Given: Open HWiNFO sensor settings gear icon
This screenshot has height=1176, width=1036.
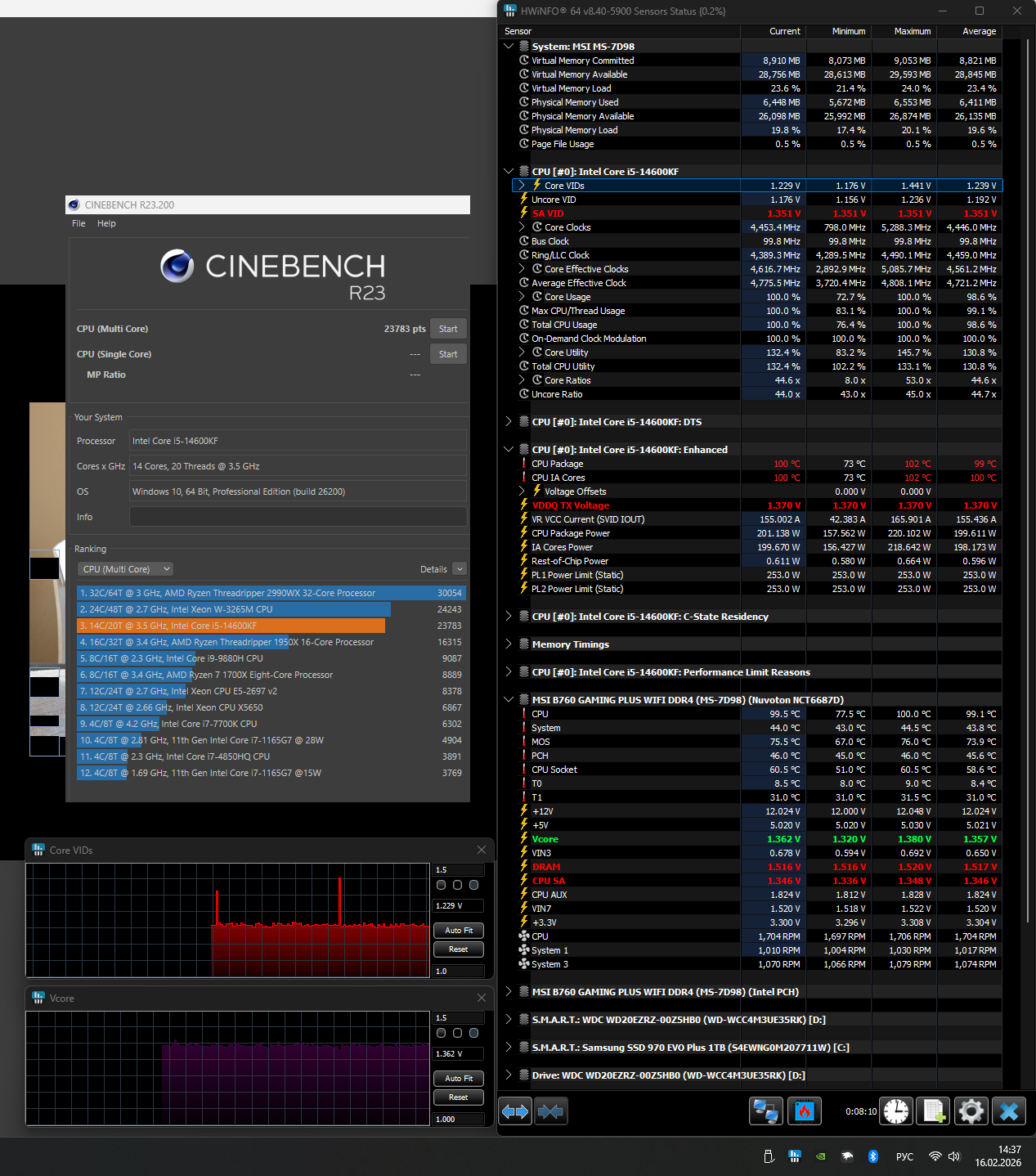Looking at the screenshot, I should click(x=971, y=1111).
